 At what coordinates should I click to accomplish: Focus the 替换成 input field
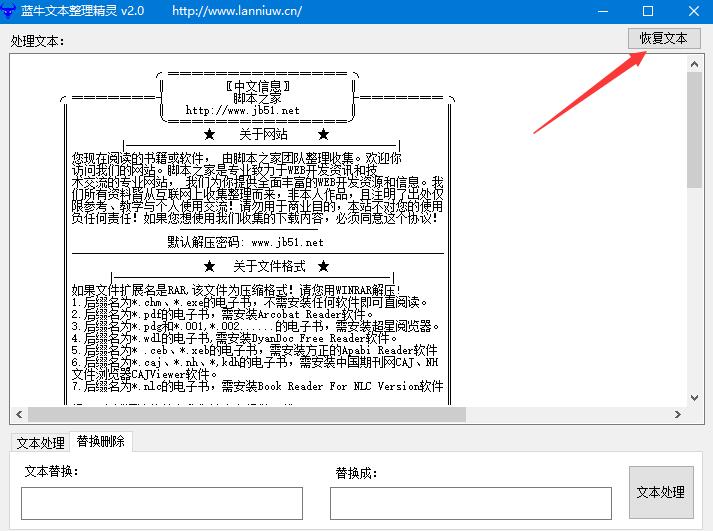tap(471, 503)
